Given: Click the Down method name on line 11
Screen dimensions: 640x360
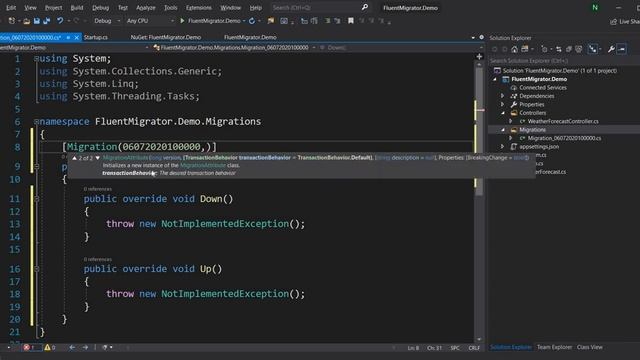Looking at the screenshot, I should pos(211,199).
